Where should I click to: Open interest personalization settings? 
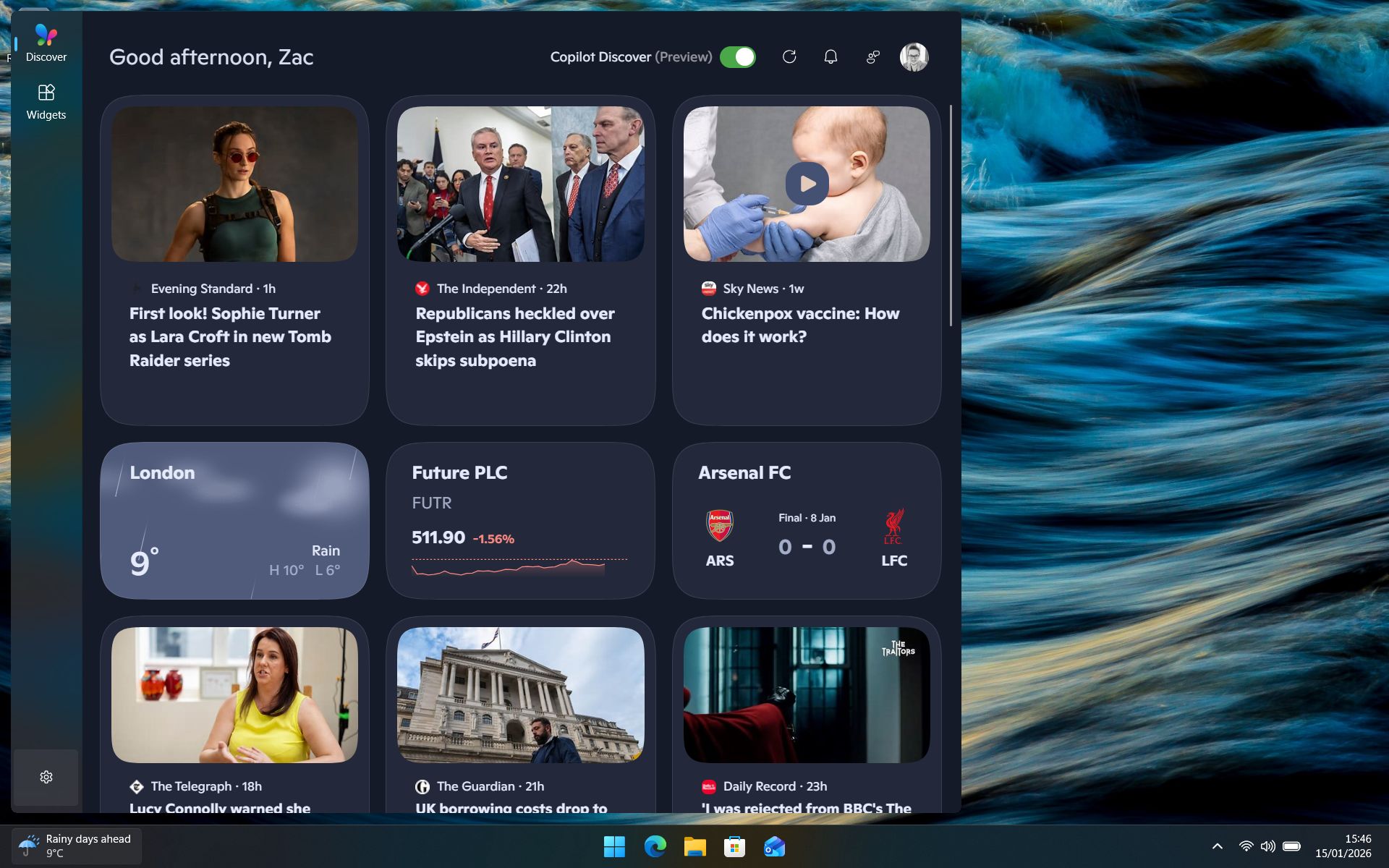[872, 56]
